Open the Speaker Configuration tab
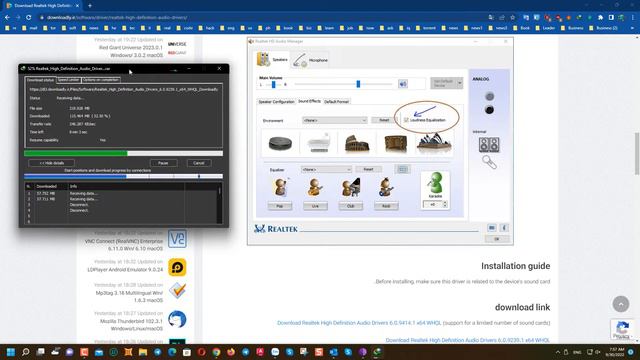640x360 pixels. [276, 102]
